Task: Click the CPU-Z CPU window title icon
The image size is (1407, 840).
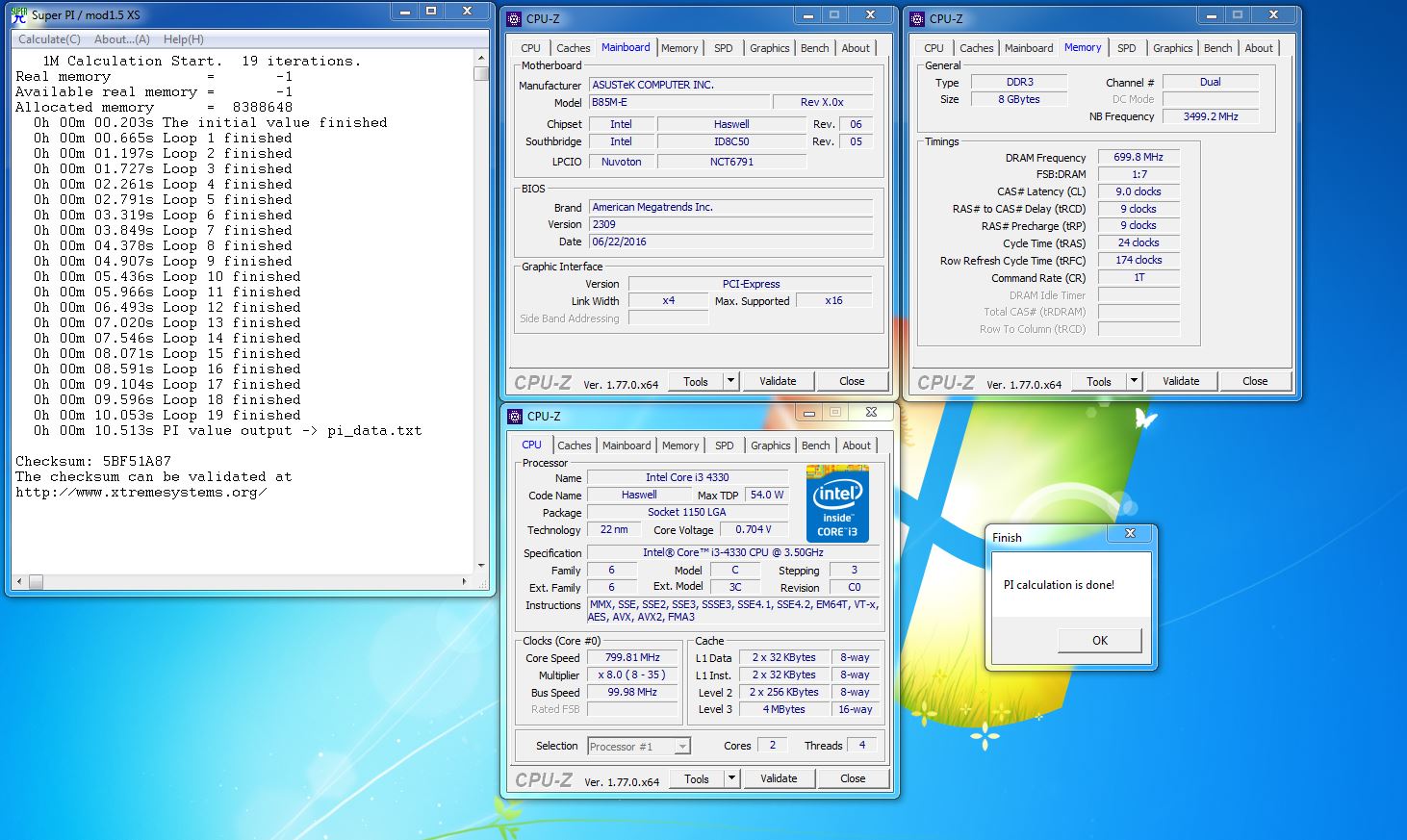Action: [515, 416]
